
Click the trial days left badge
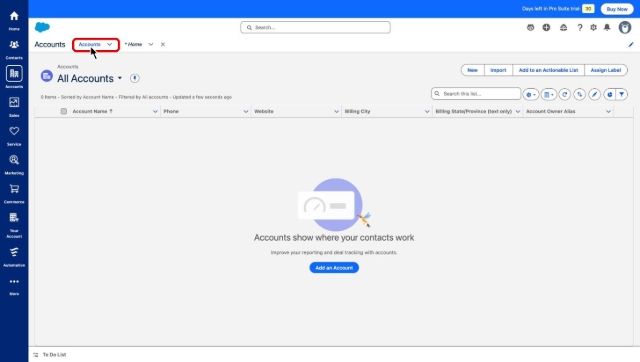588,9
